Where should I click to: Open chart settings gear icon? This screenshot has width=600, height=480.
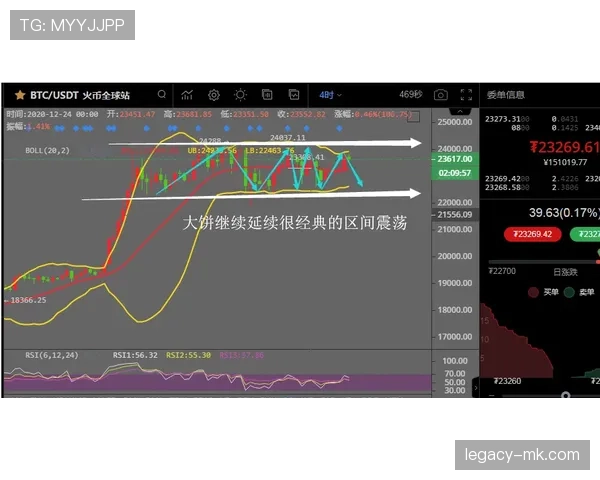pos(214,95)
